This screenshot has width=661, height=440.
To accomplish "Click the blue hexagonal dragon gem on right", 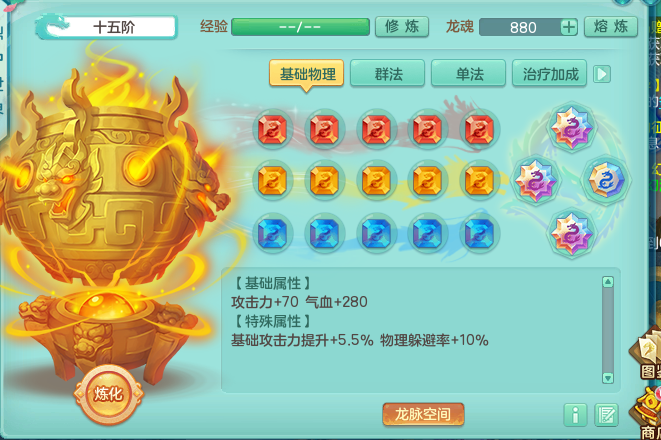I will 606,180.
